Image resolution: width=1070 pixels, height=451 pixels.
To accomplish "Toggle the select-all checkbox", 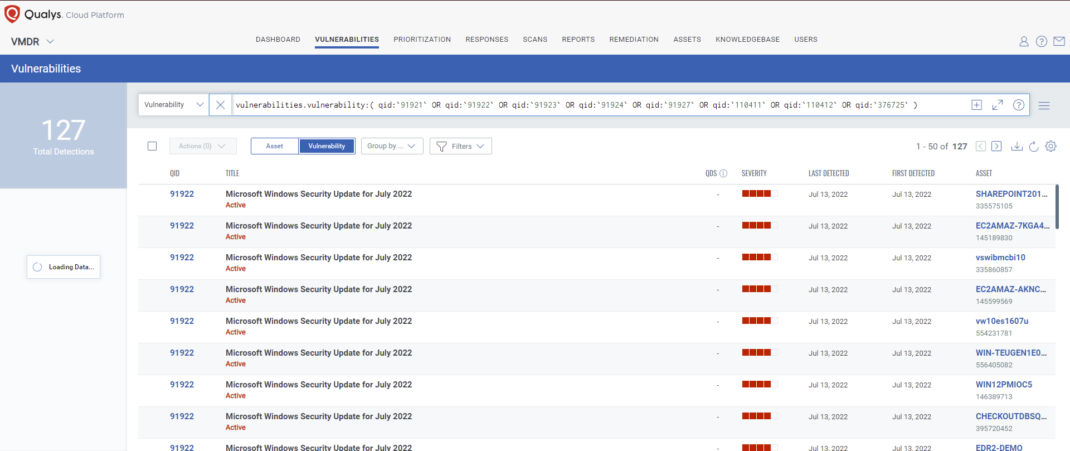I will coord(152,146).
